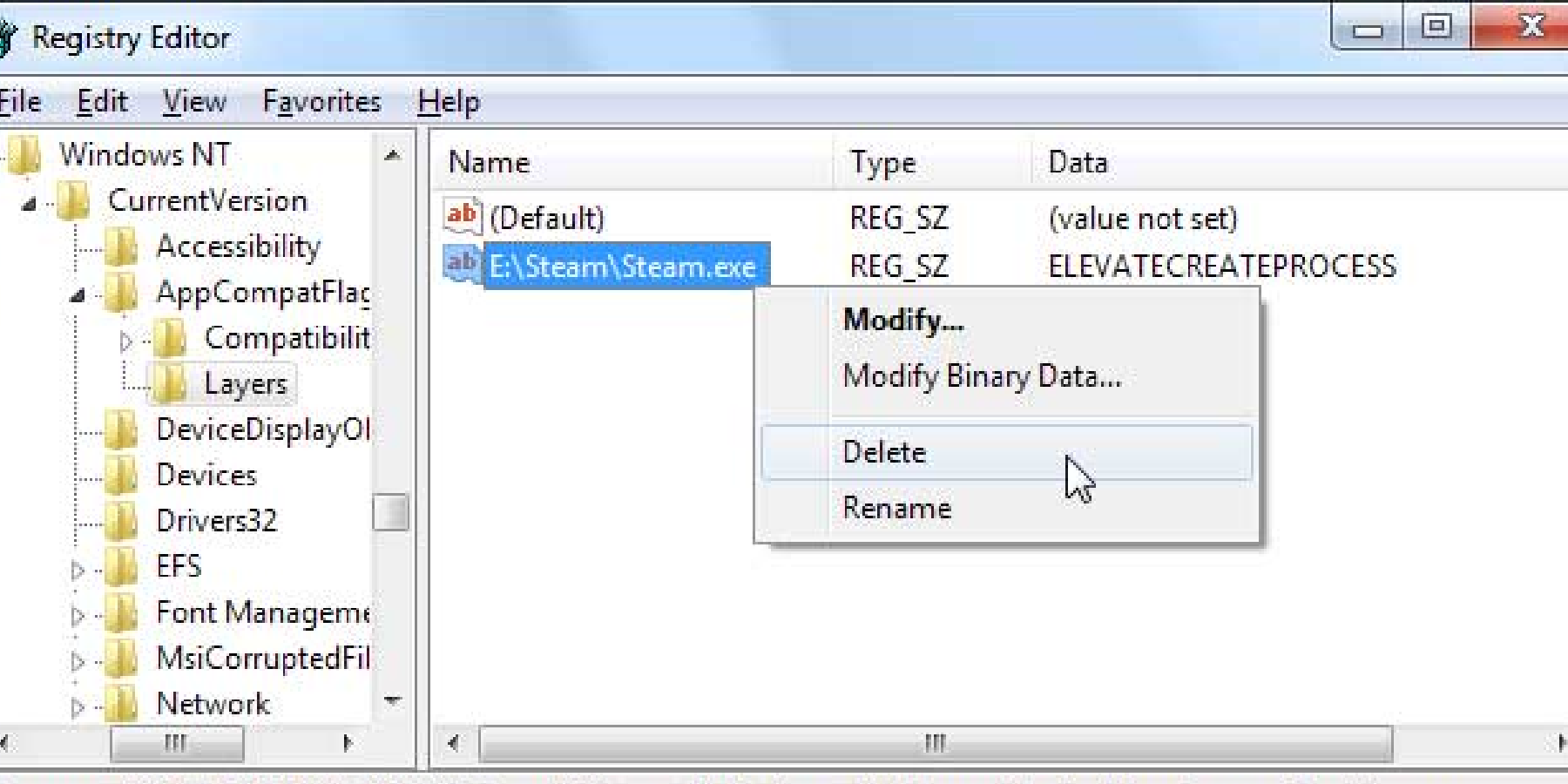The width and height of the screenshot is (1568, 784).
Task: Click the EFS folder icon
Action: pos(121,567)
